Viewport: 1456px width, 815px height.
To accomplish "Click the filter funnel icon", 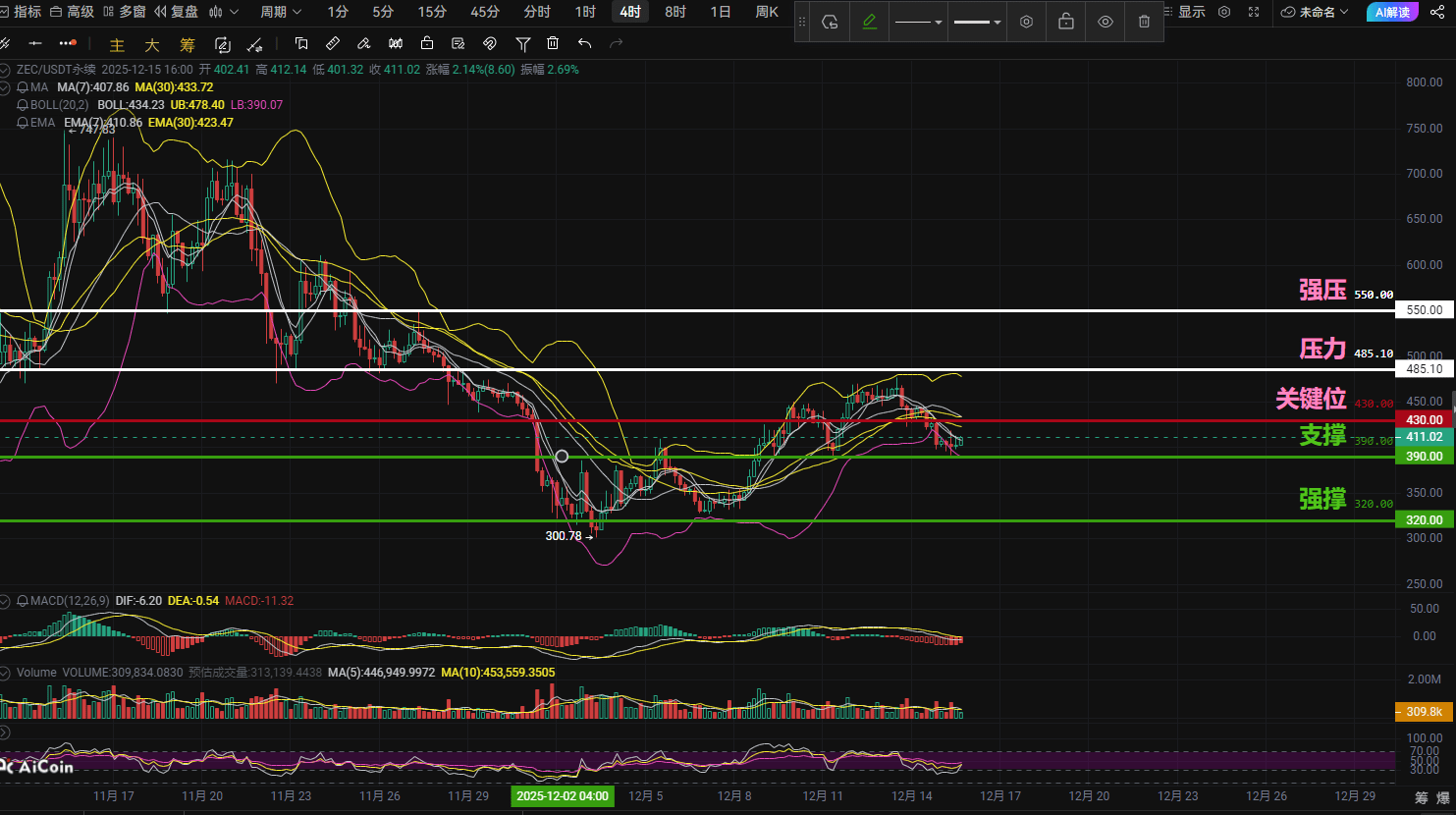I will [523, 44].
